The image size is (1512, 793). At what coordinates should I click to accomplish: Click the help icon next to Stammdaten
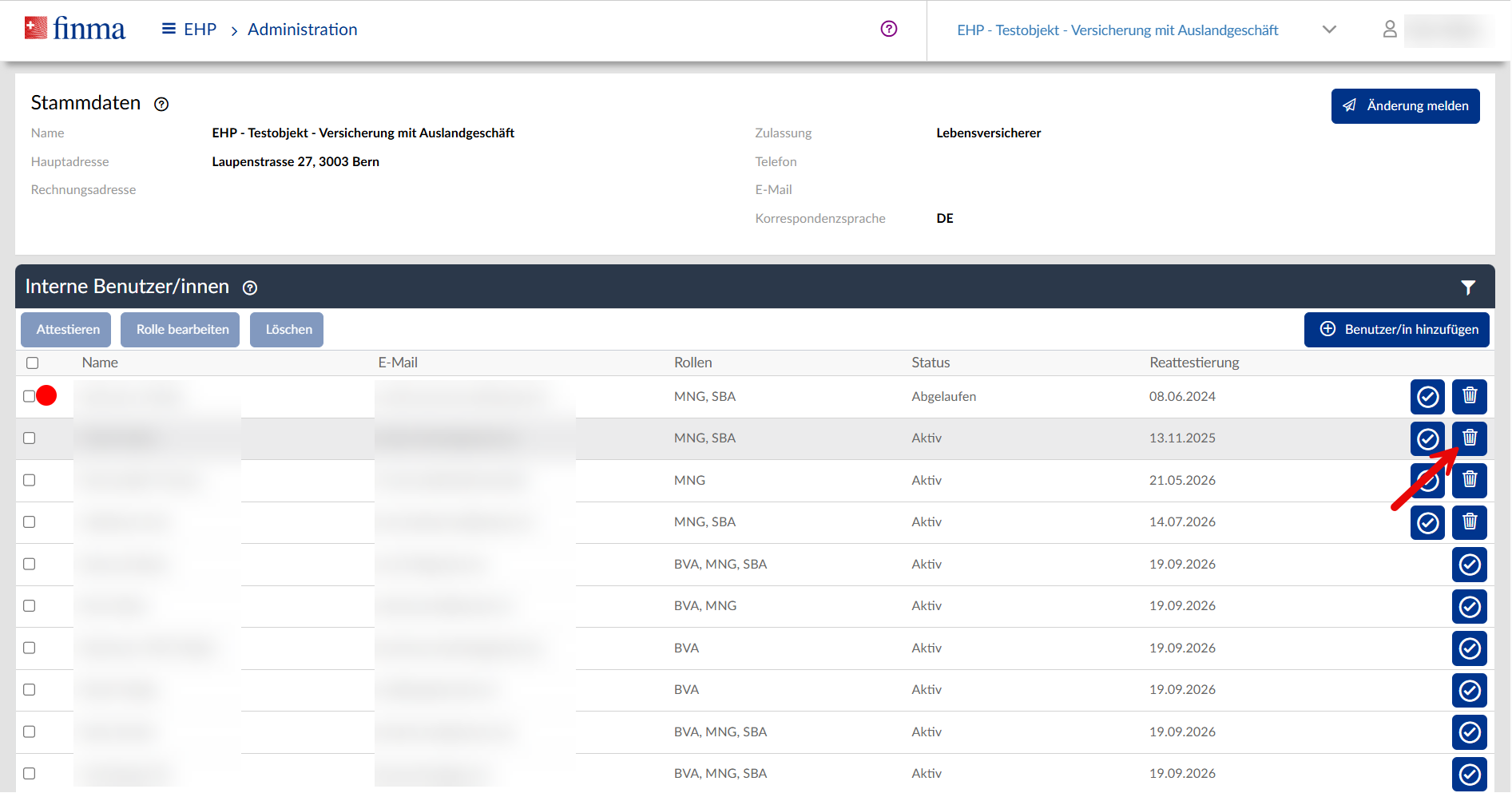click(161, 105)
